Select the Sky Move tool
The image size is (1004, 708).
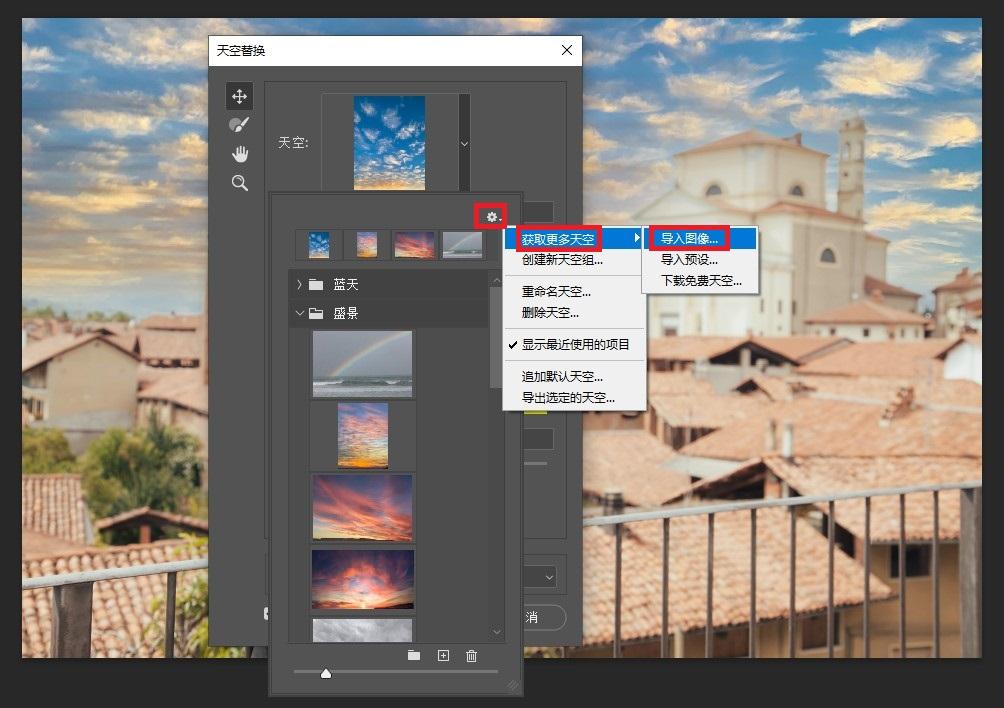(239, 96)
